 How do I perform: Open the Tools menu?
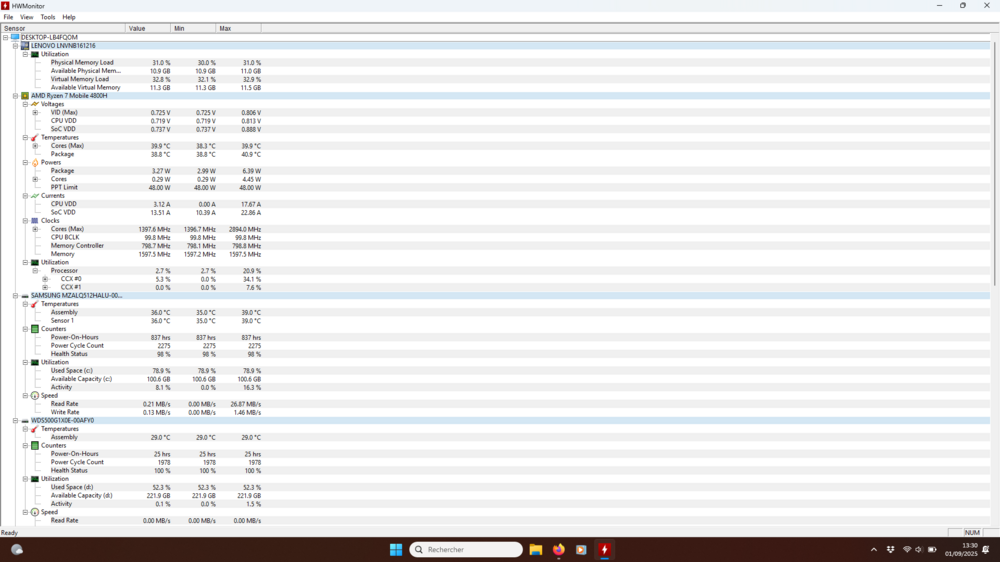[48, 17]
